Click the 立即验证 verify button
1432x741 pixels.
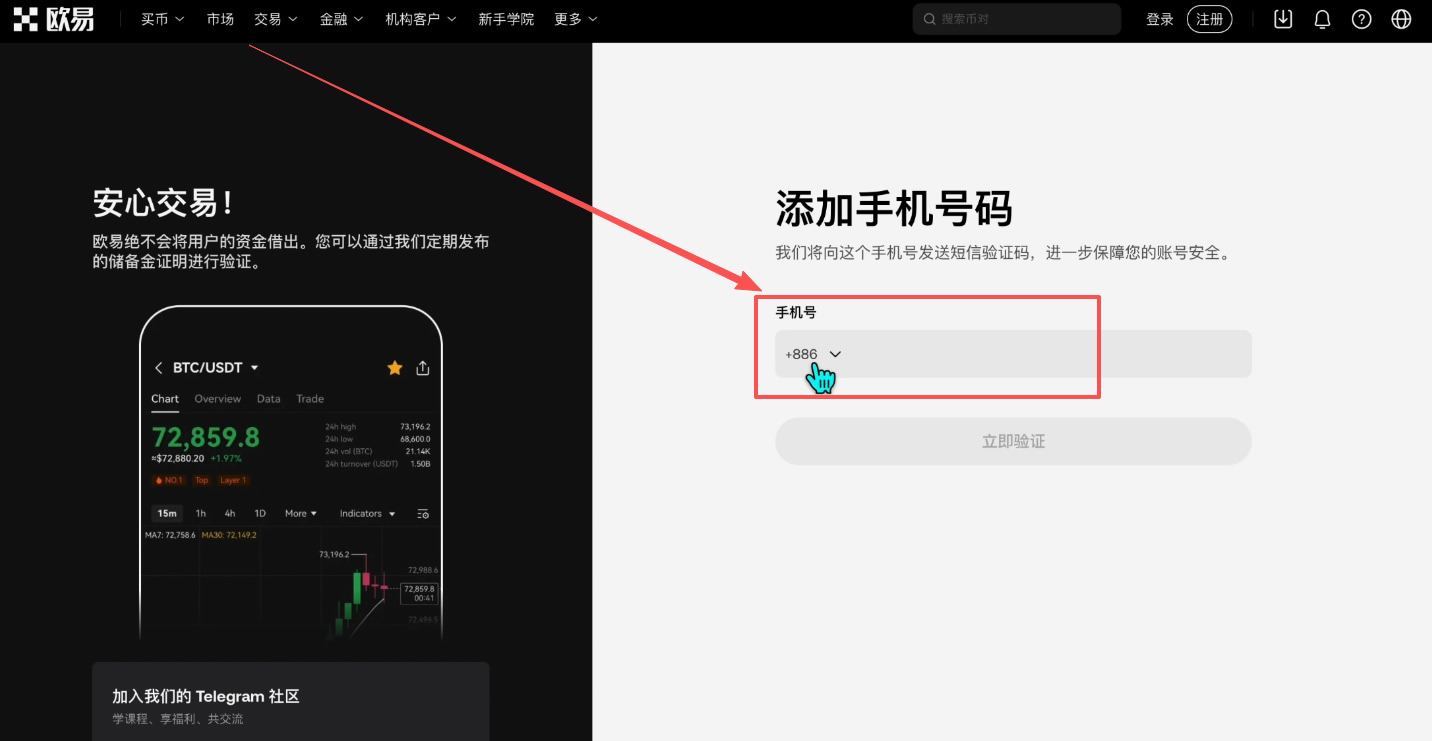(x=1013, y=441)
